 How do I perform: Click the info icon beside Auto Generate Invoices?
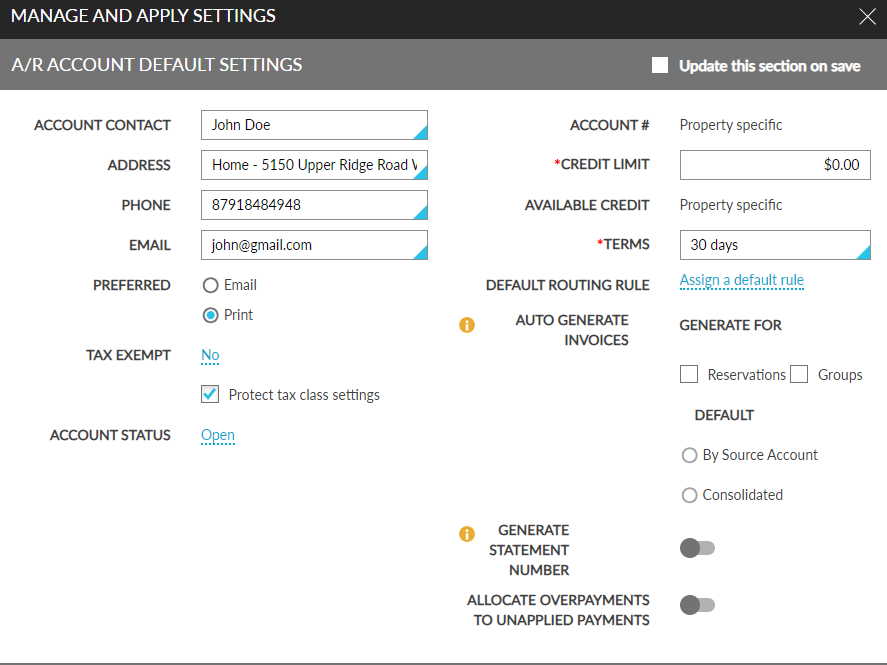(x=467, y=324)
